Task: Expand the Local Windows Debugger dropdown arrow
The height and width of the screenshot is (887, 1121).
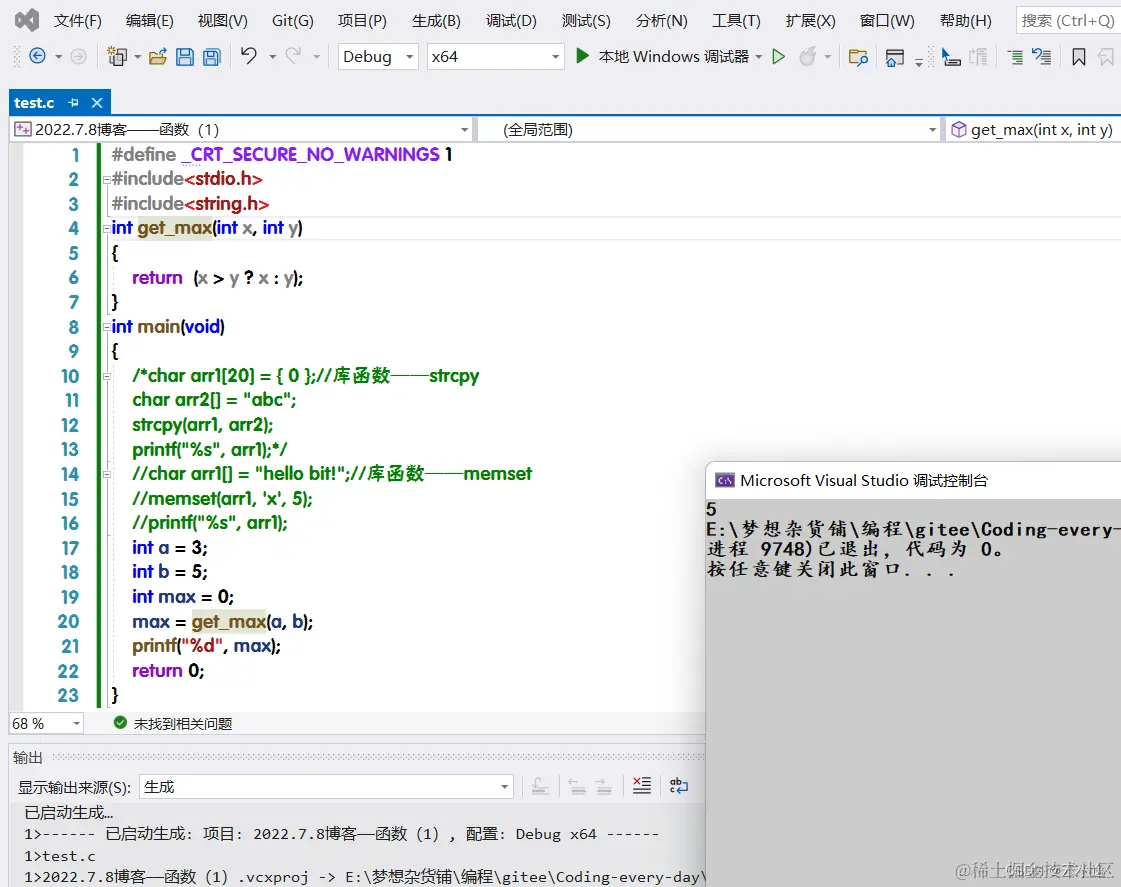Action: (759, 56)
